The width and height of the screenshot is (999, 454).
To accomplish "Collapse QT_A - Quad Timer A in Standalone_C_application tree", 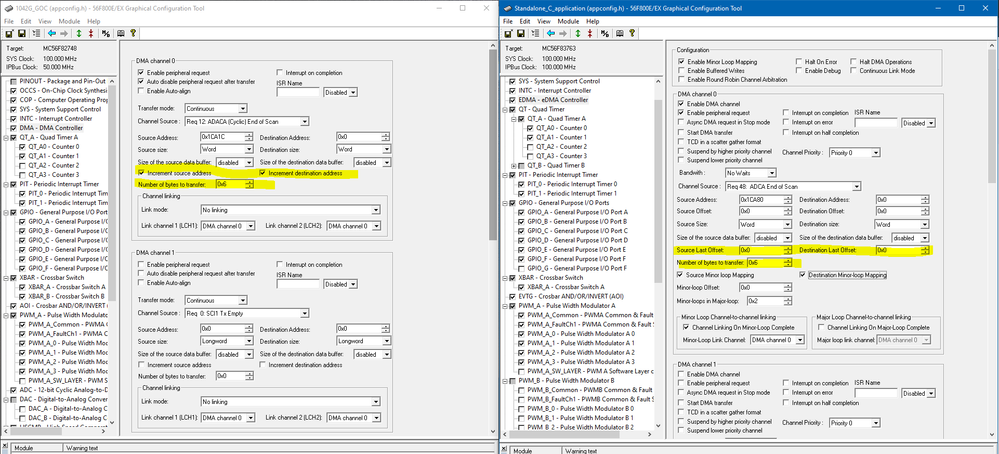I will (x=514, y=119).
